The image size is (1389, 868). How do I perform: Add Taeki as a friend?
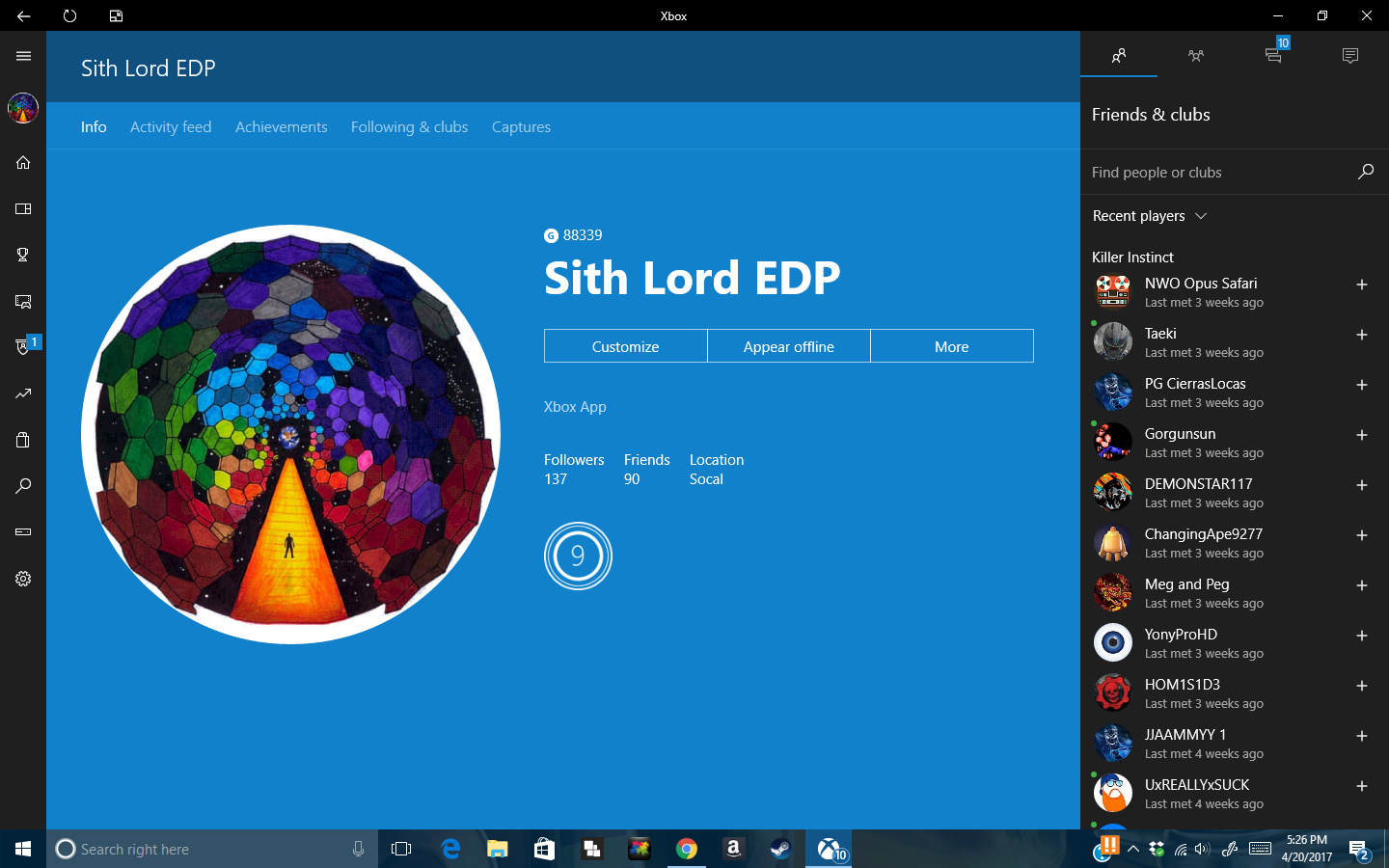coord(1362,335)
